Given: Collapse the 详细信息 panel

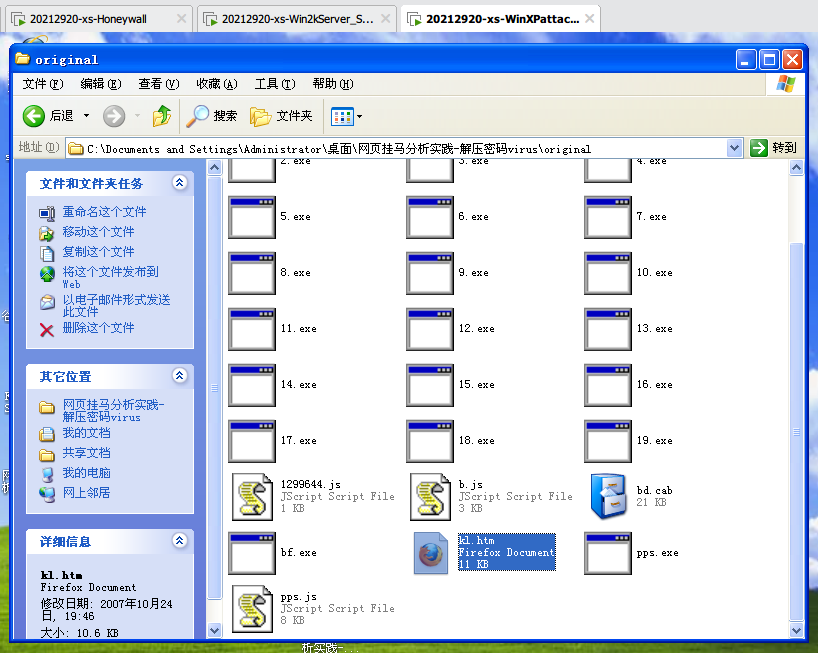Looking at the screenshot, I should [x=179, y=541].
